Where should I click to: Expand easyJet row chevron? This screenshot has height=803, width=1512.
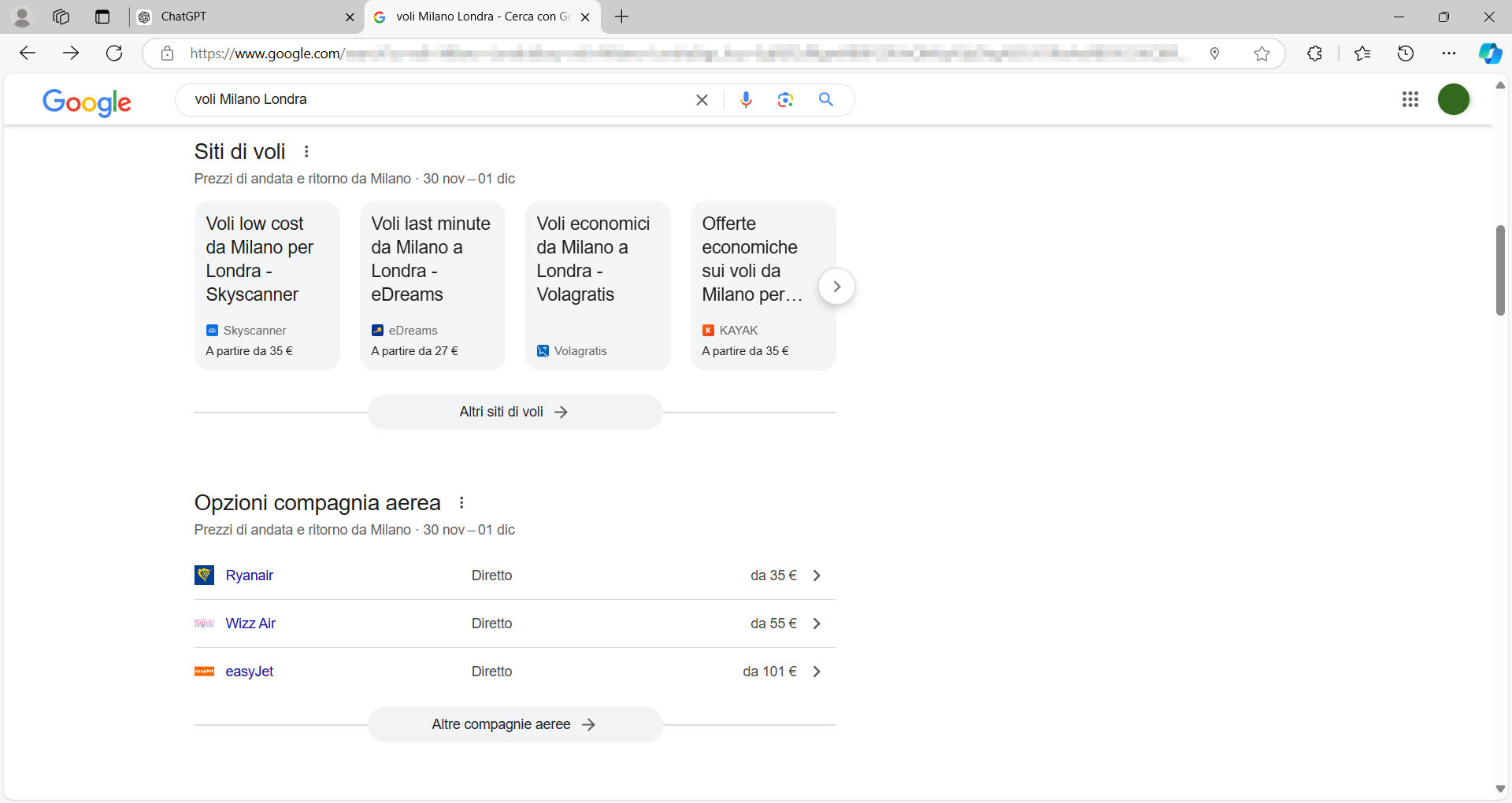817,672
